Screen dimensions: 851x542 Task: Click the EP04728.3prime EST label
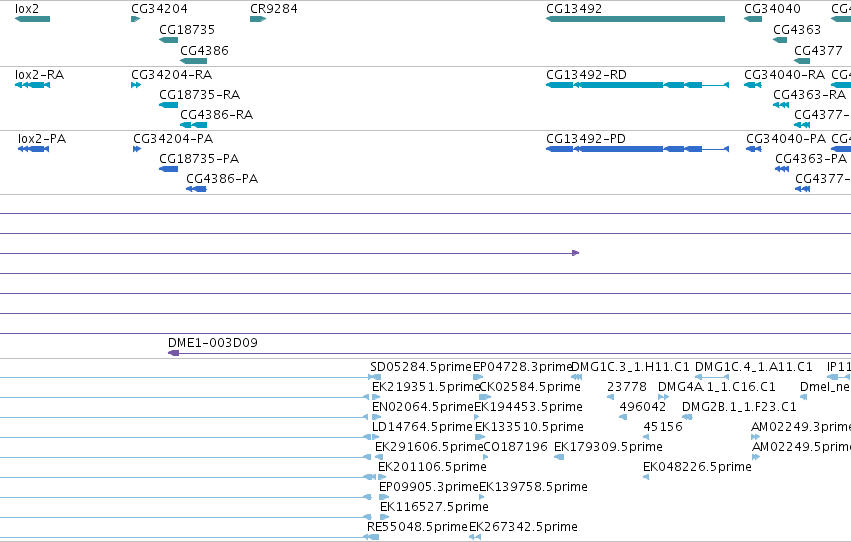pyautogui.click(x=522, y=367)
